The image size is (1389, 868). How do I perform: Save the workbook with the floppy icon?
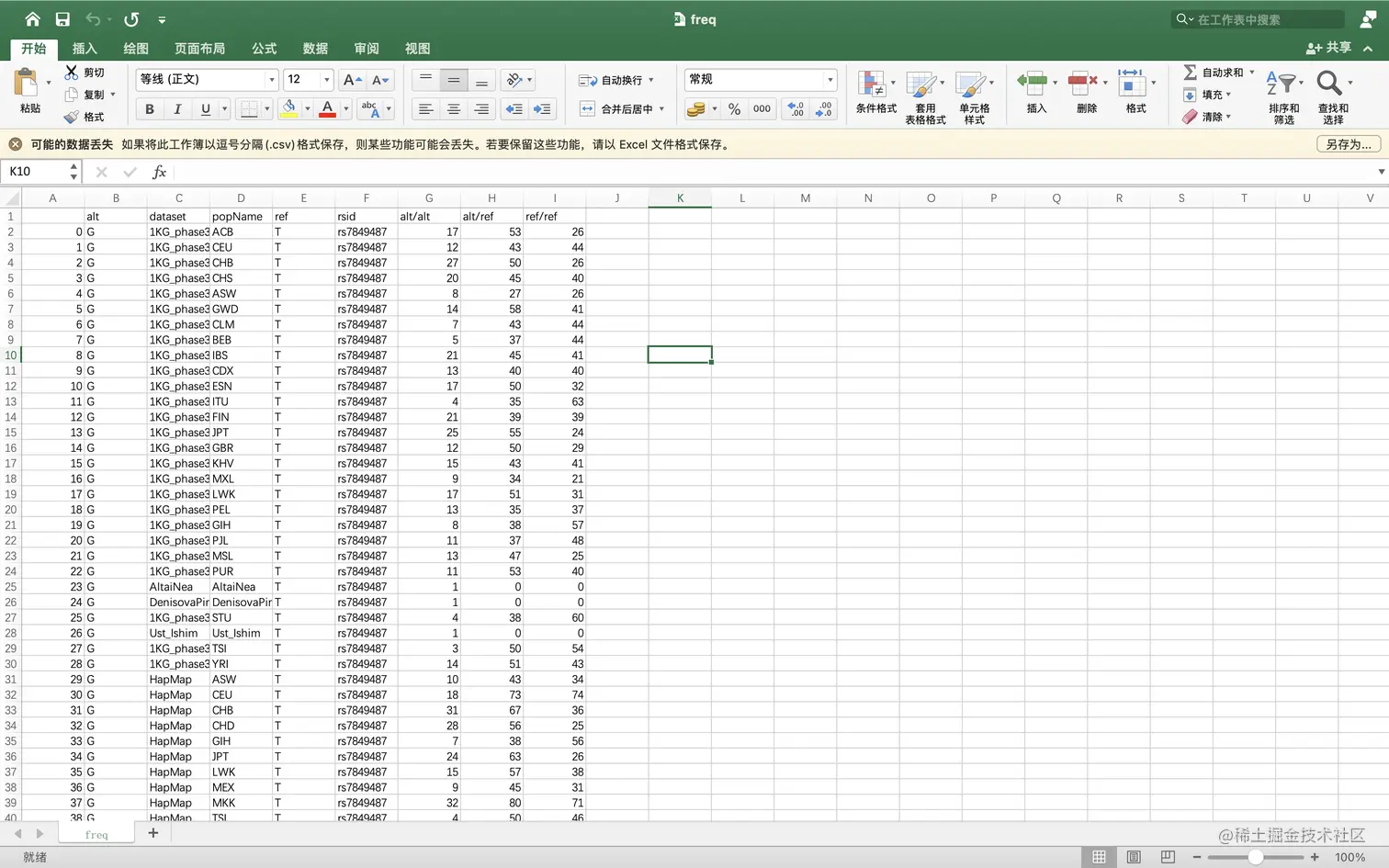[x=62, y=19]
